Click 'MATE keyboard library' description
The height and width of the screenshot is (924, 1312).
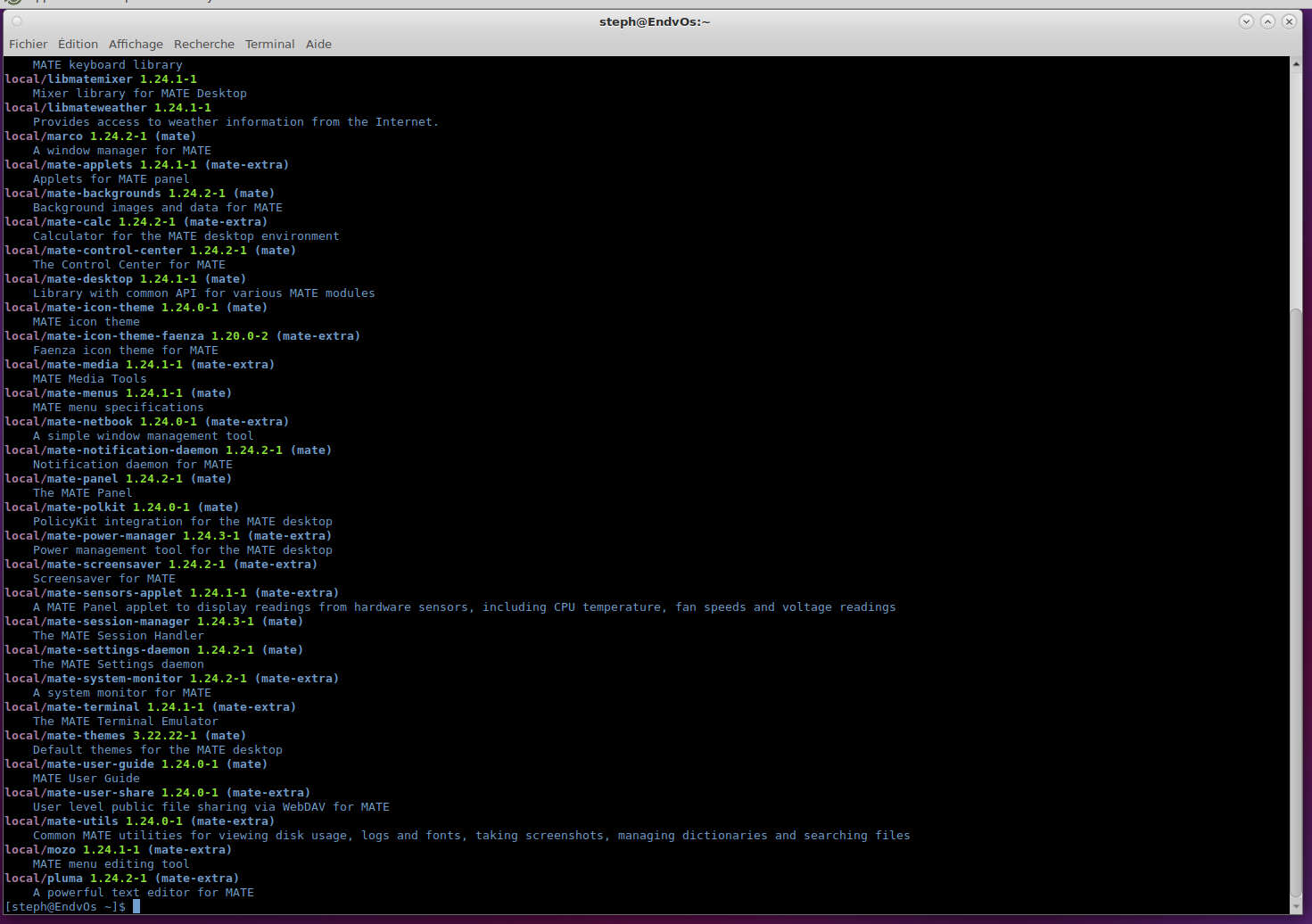click(108, 64)
